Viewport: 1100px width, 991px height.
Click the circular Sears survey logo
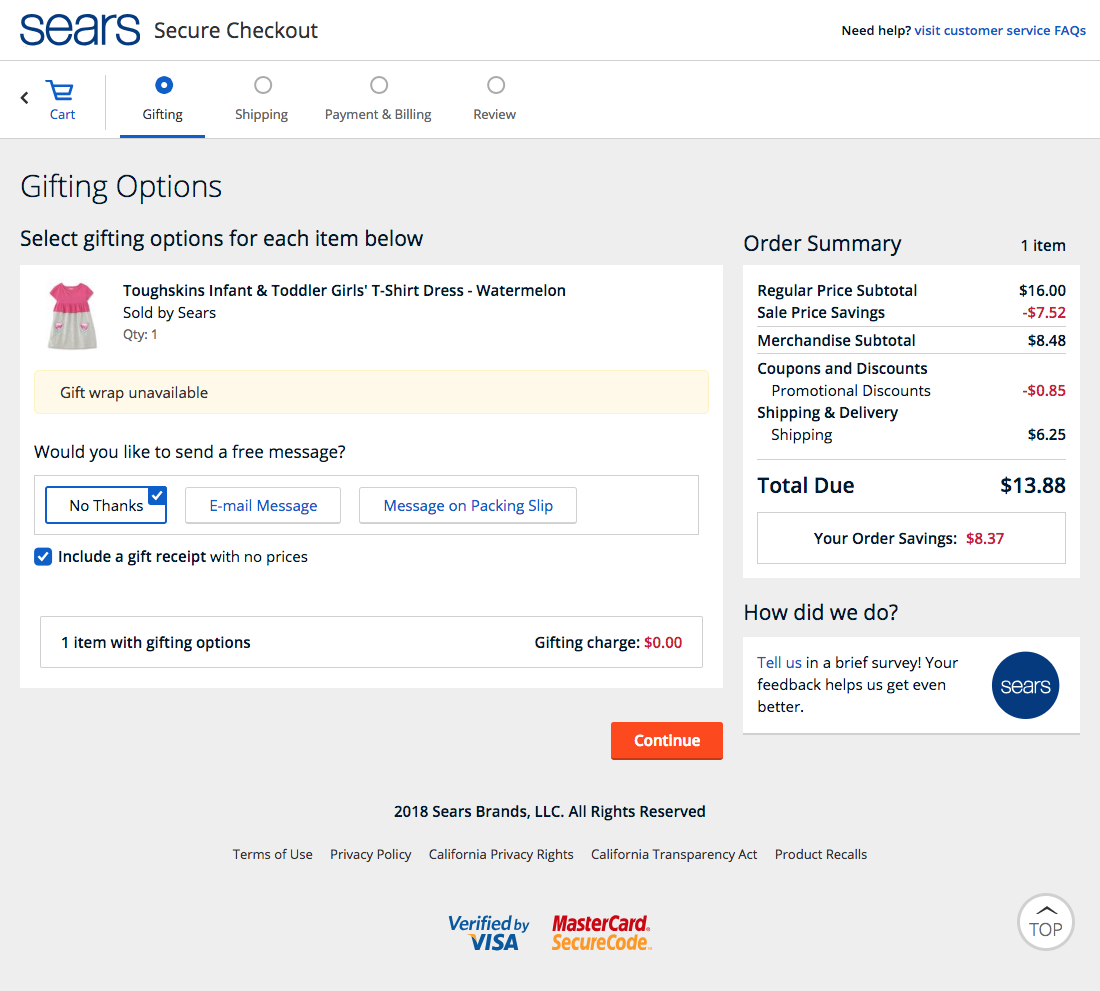coord(1025,685)
